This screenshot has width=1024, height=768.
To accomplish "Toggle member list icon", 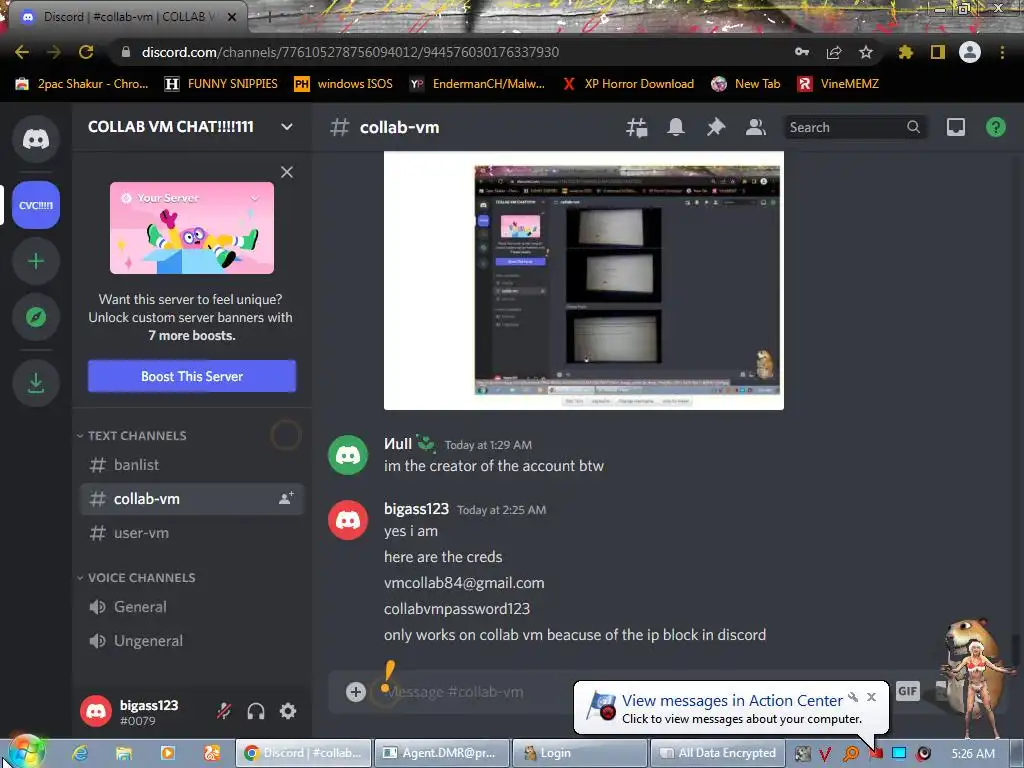I will coord(756,127).
